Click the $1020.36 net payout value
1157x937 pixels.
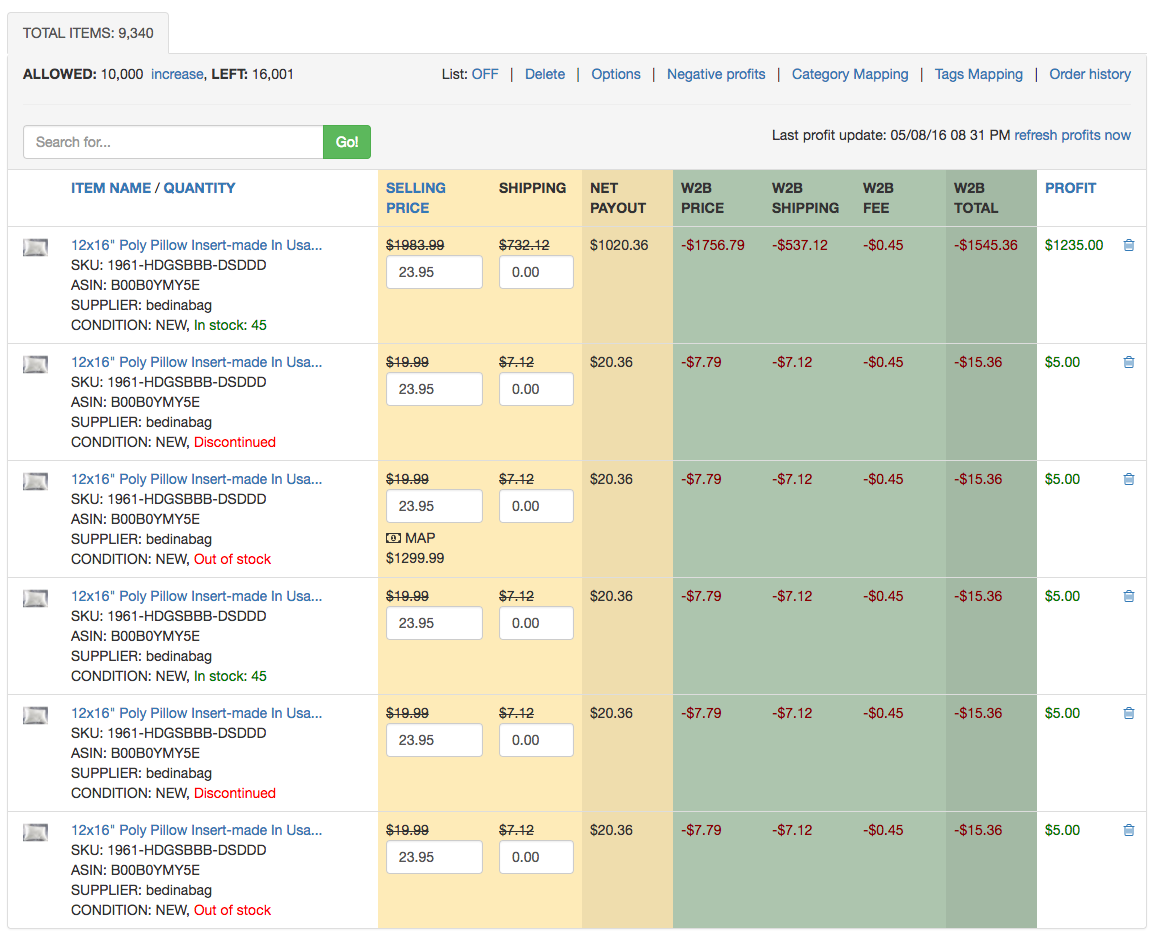click(619, 245)
